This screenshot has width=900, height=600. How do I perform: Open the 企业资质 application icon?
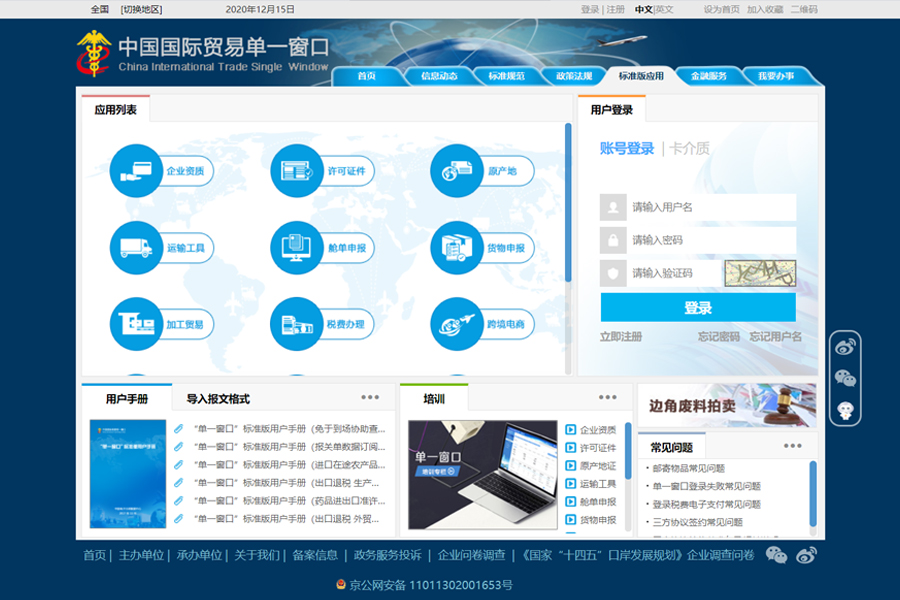click(136, 171)
